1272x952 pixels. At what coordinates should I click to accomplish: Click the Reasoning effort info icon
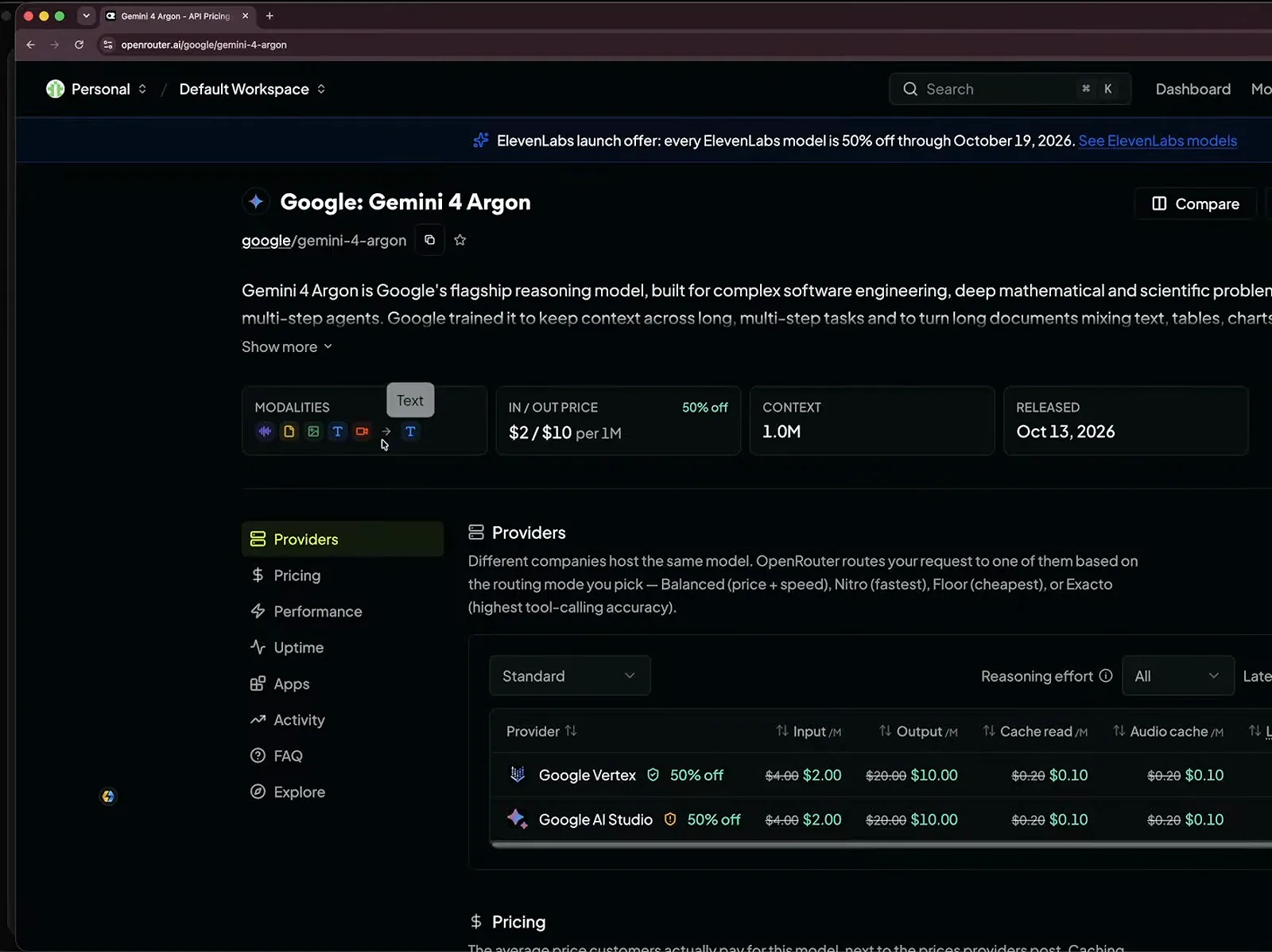tap(1106, 675)
